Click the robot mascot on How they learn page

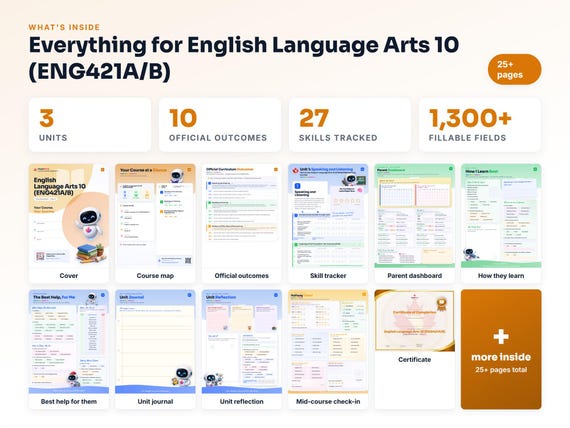470,254
